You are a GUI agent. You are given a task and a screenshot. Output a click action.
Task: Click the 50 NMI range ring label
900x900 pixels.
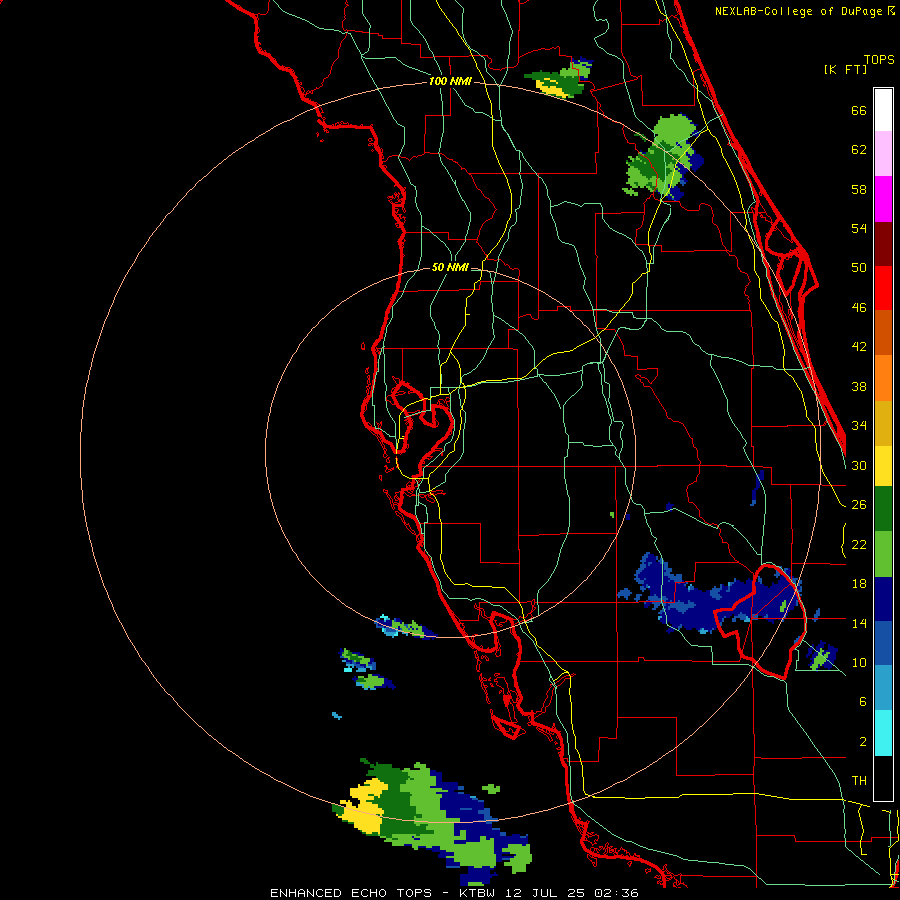pyautogui.click(x=450, y=267)
